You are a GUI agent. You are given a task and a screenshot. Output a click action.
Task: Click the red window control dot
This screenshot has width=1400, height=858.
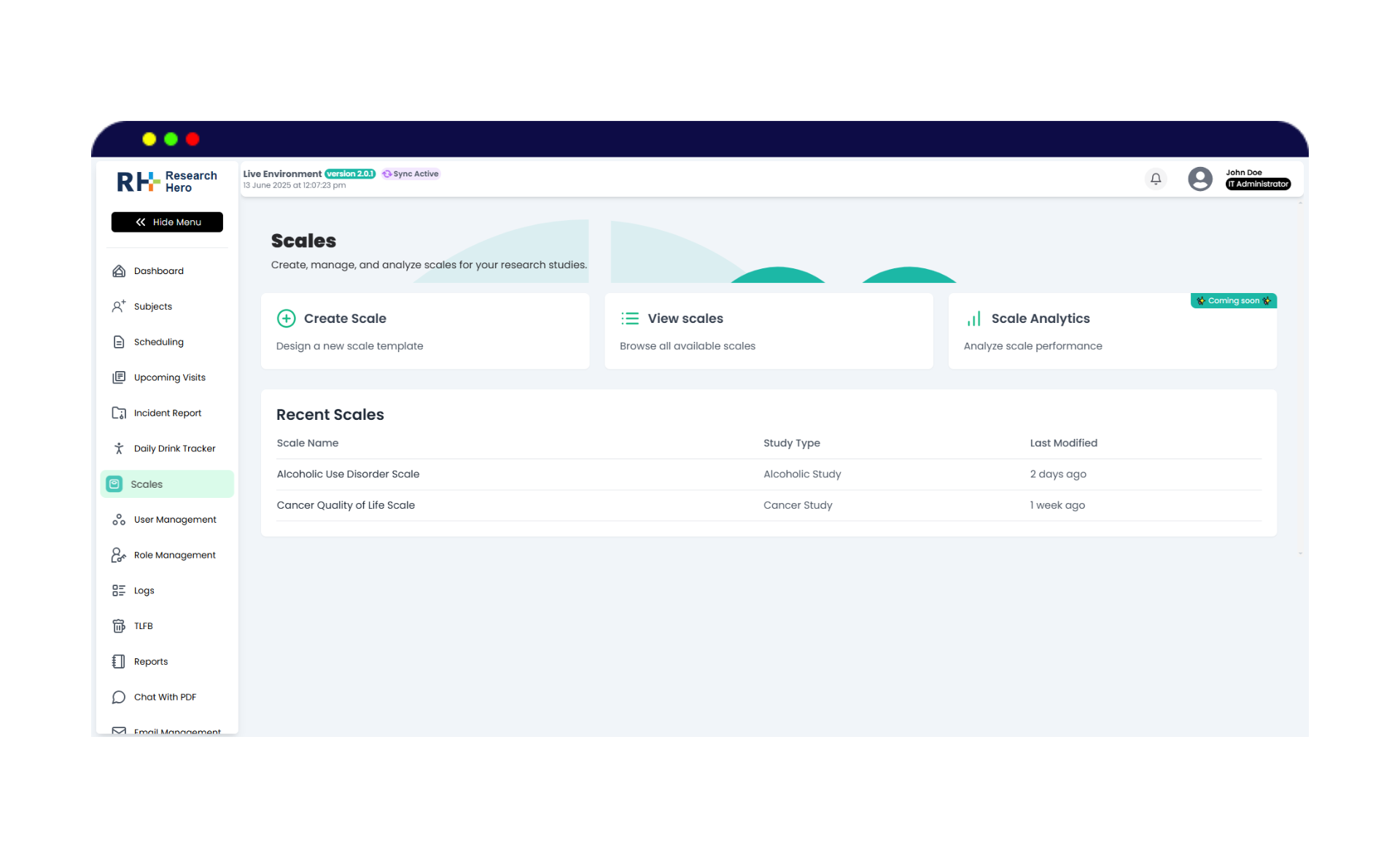pyautogui.click(x=192, y=139)
